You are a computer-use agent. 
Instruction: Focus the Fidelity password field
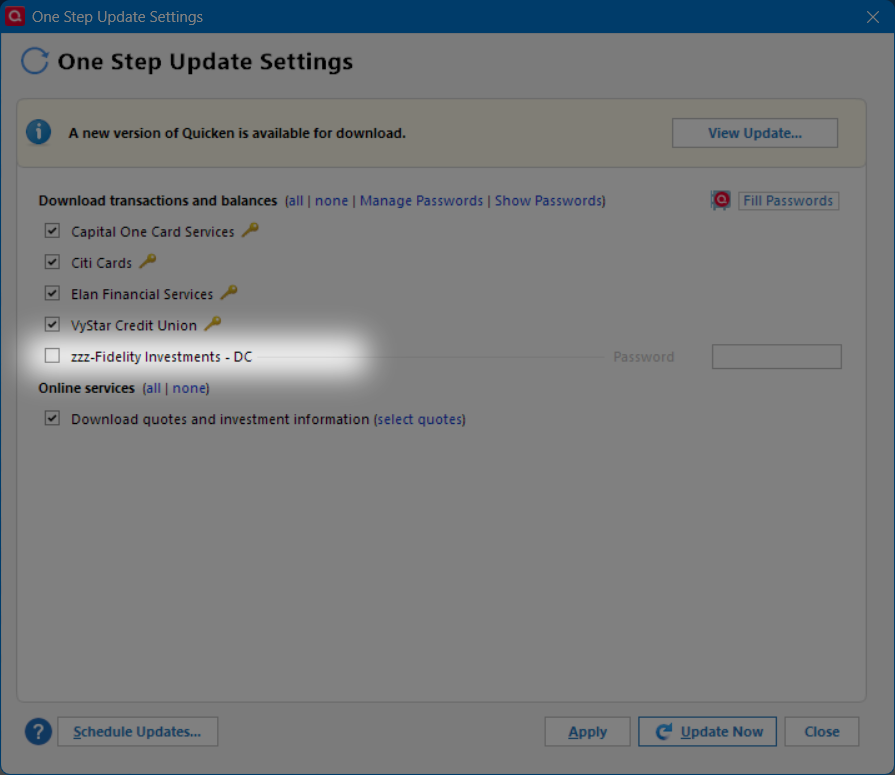[x=776, y=357]
